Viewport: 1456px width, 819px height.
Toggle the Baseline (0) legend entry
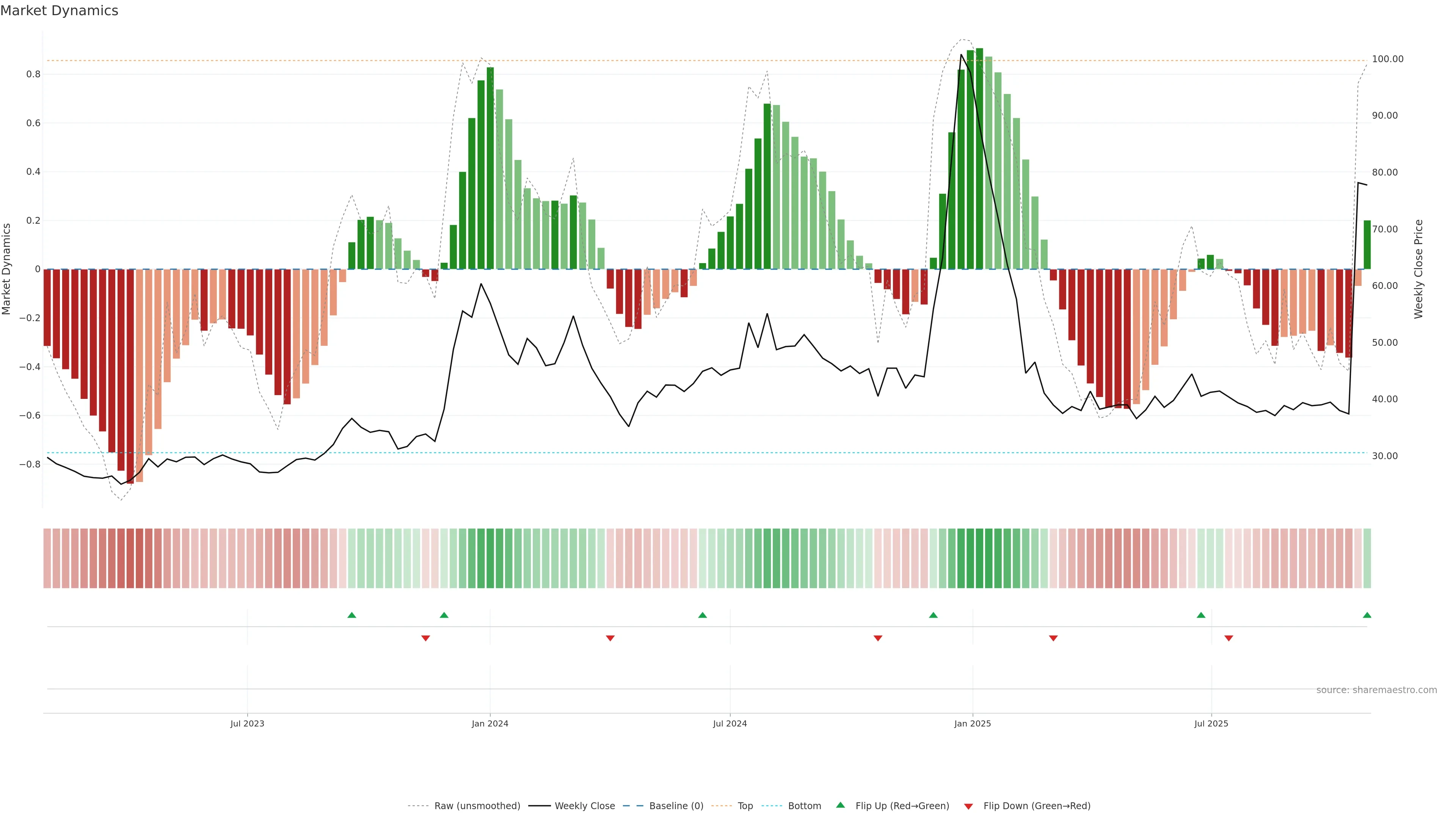click(x=676, y=806)
